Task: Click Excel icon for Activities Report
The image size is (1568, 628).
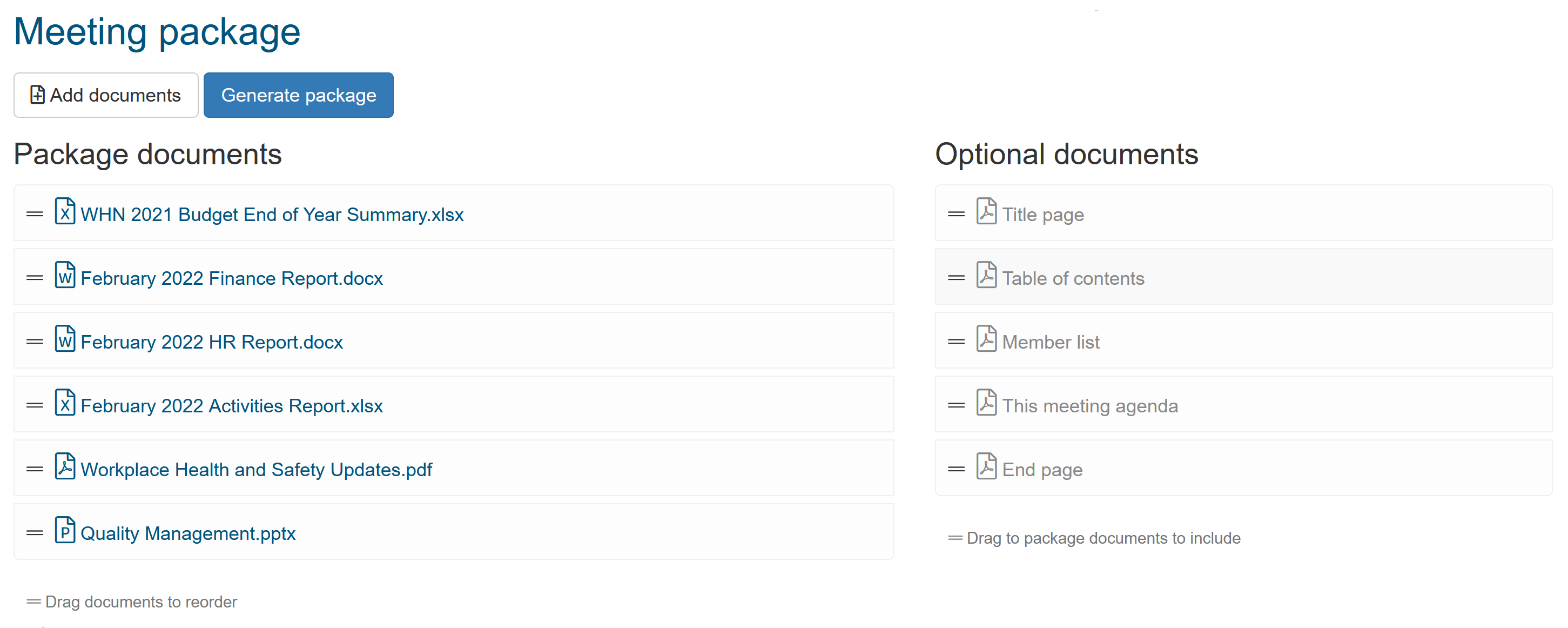Action: [64, 403]
